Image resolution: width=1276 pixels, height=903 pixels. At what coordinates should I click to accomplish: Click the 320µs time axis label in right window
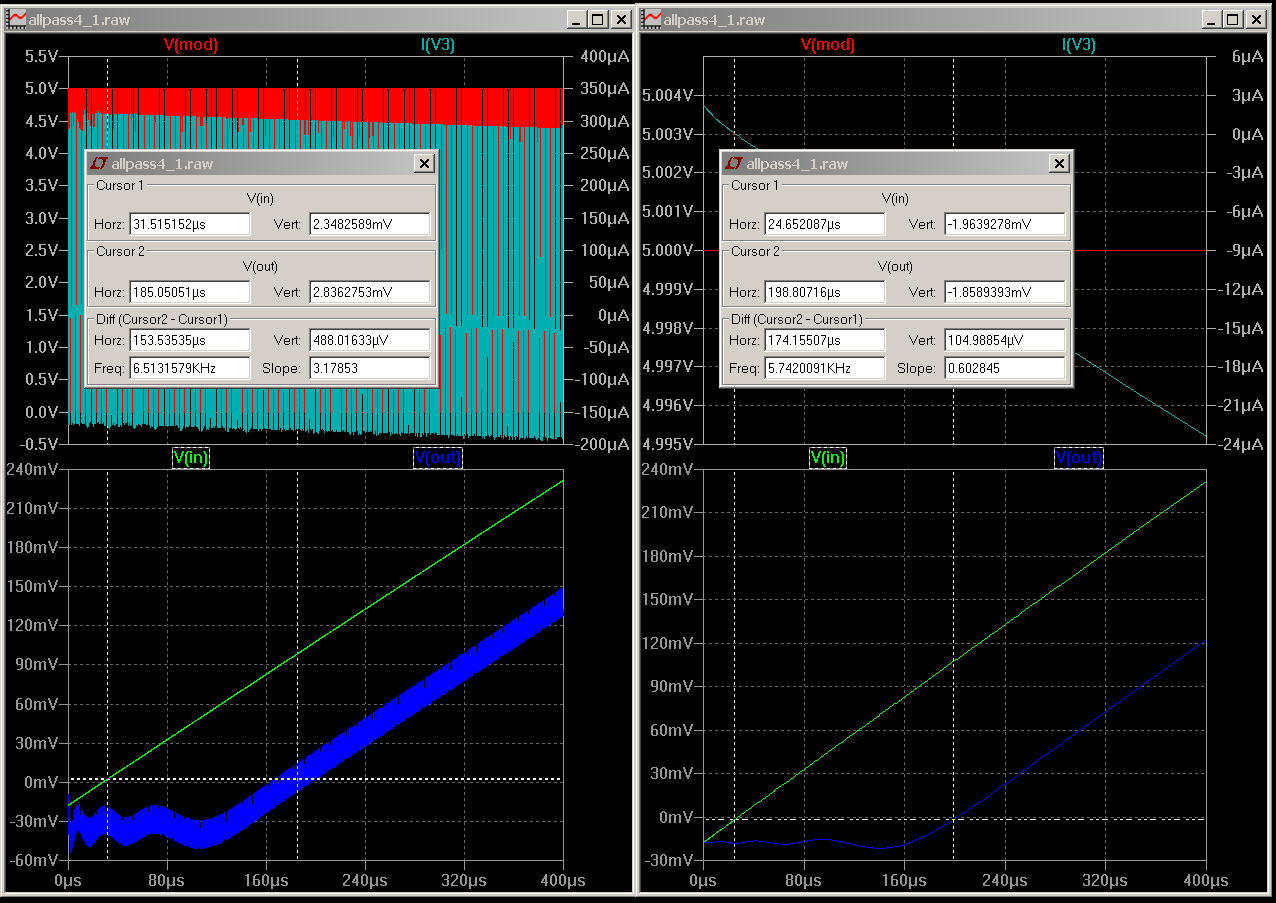click(1105, 880)
